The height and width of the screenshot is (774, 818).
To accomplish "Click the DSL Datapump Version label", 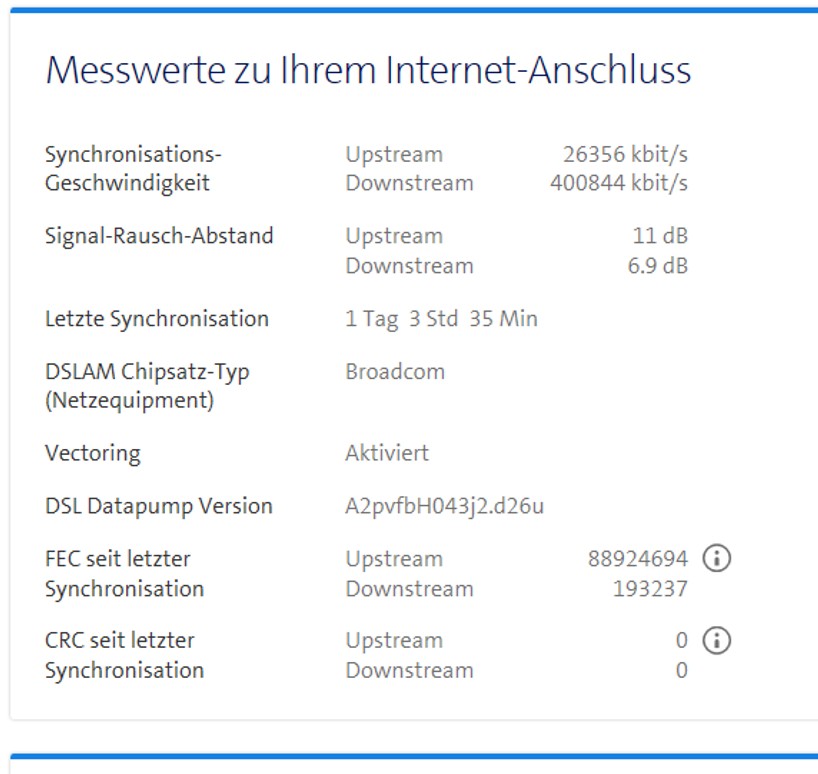I will tap(159, 506).
